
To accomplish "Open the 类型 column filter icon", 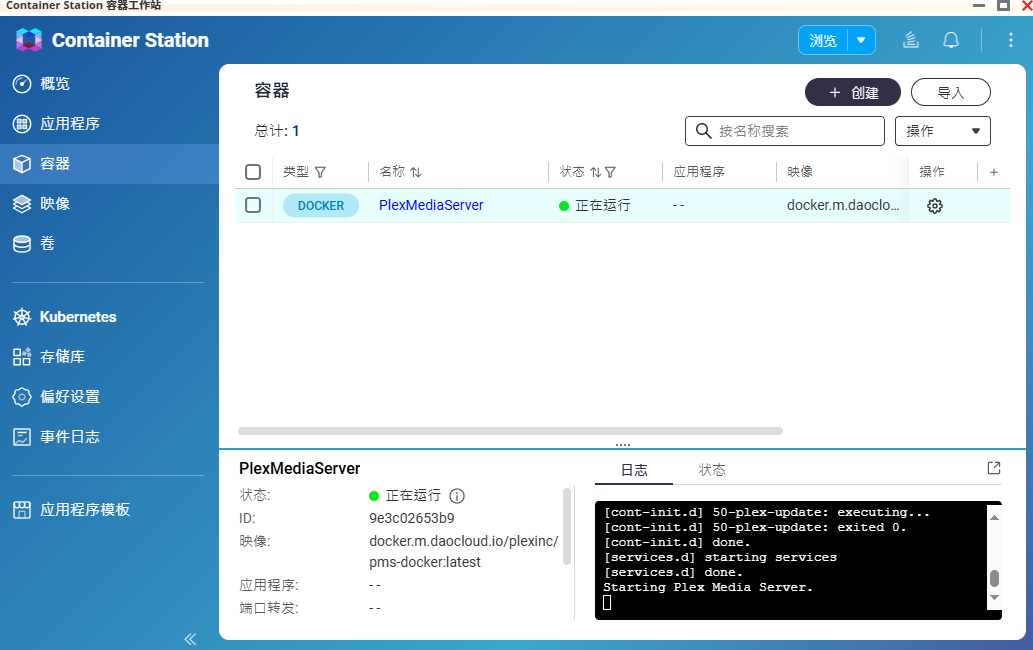I will click(320, 173).
